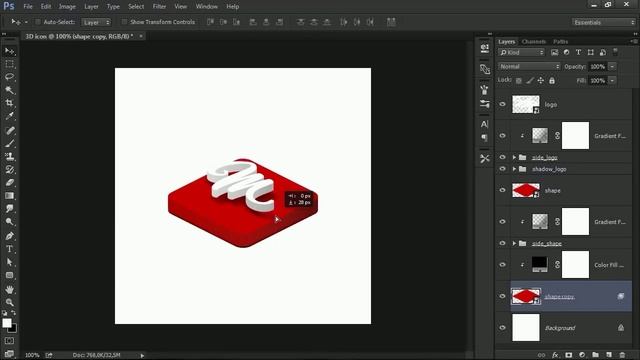Image resolution: width=640 pixels, height=360 pixels.
Task: Filter layers by type layers icon
Action: tap(578, 52)
